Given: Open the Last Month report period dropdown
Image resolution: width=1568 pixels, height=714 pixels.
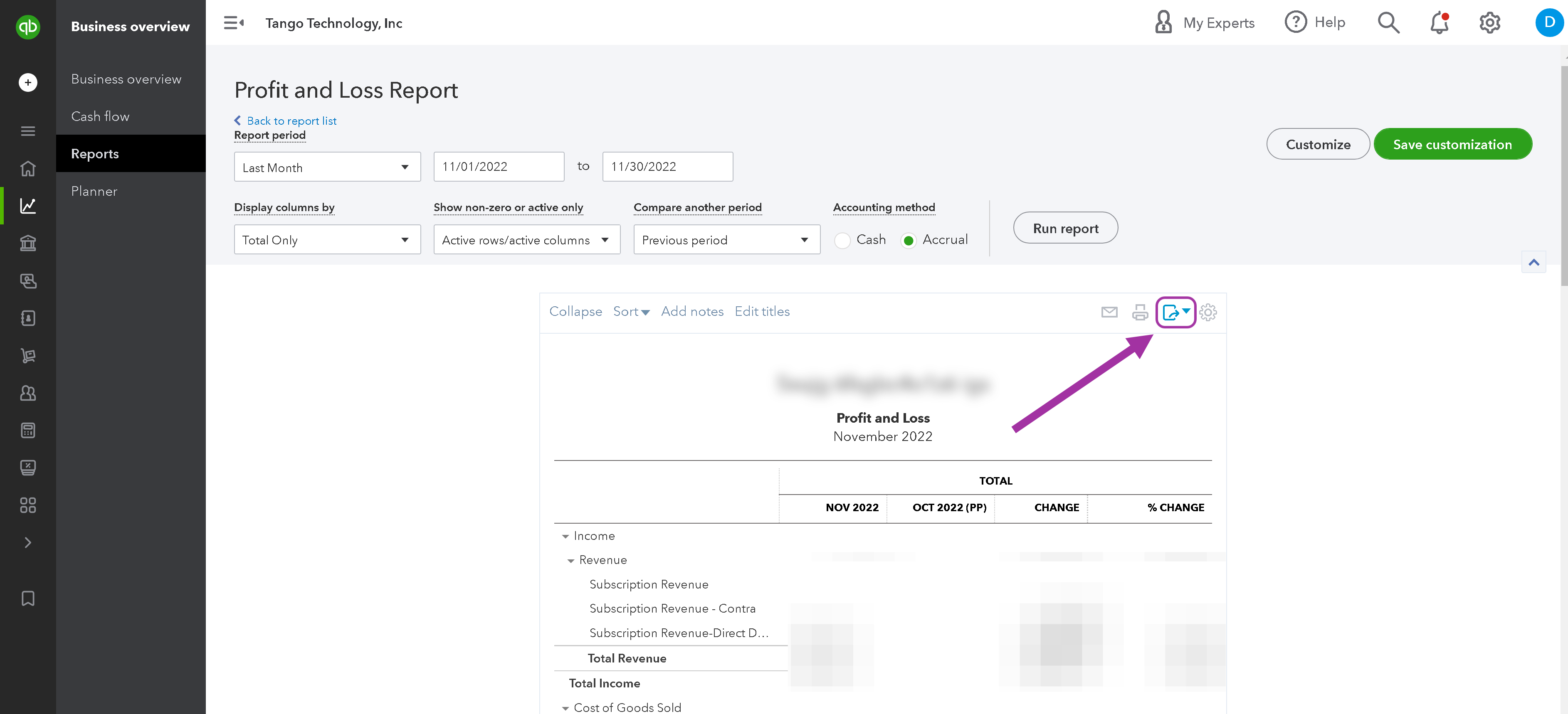Looking at the screenshot, I should [x=327, y=167].
